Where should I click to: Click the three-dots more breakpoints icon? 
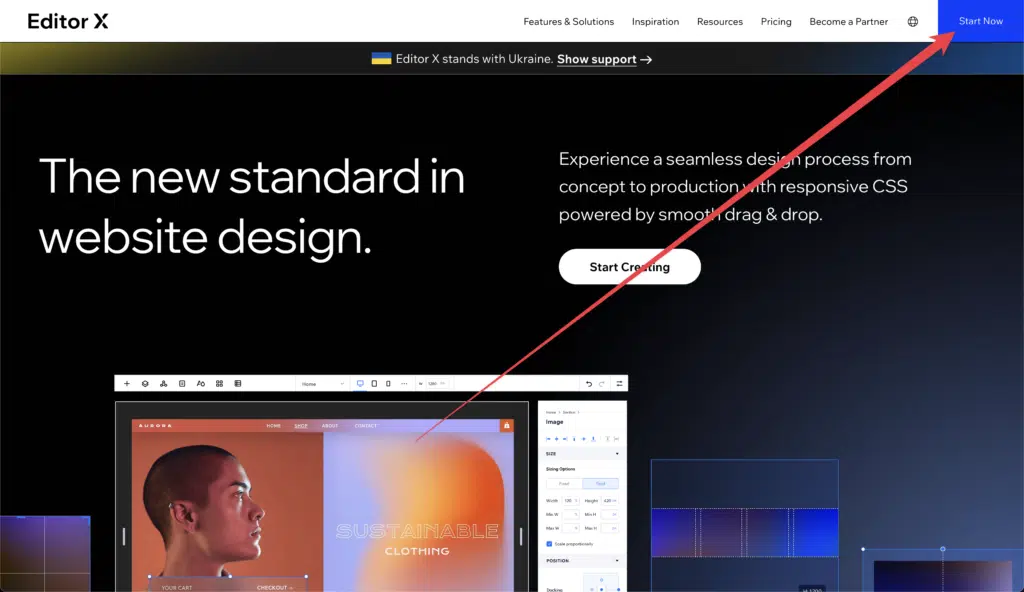(x=404, y=384)
